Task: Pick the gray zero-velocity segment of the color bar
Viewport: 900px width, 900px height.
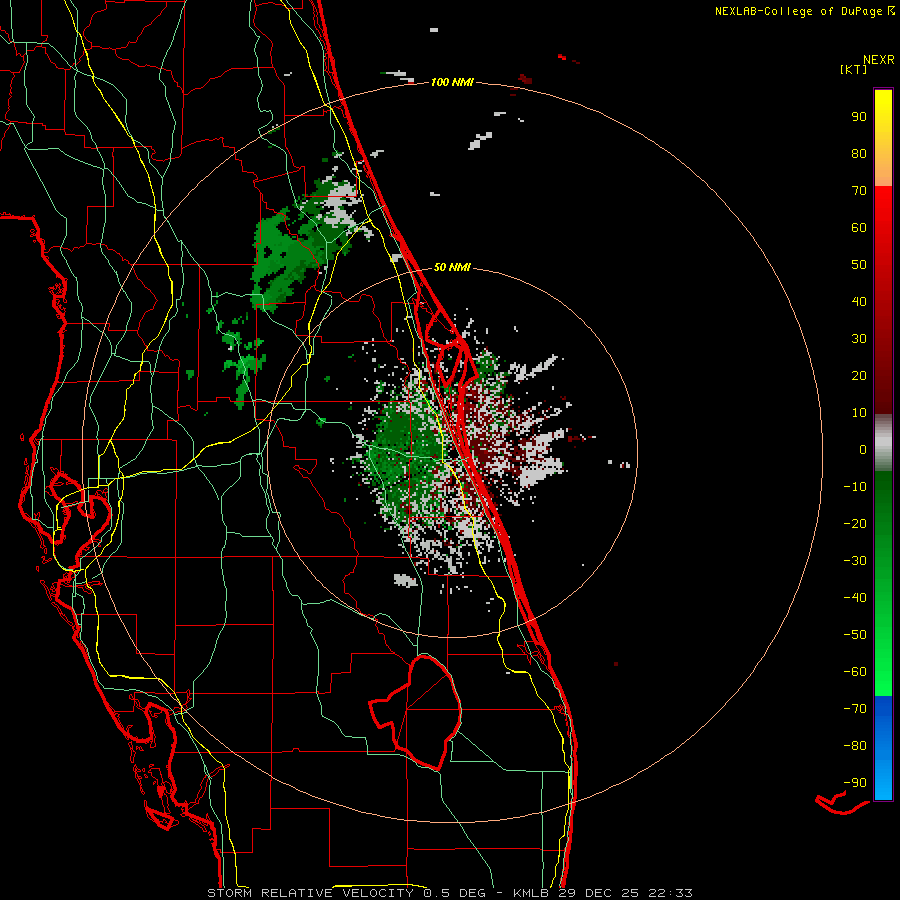Action: pyautogui.click(x=883, y=443)
